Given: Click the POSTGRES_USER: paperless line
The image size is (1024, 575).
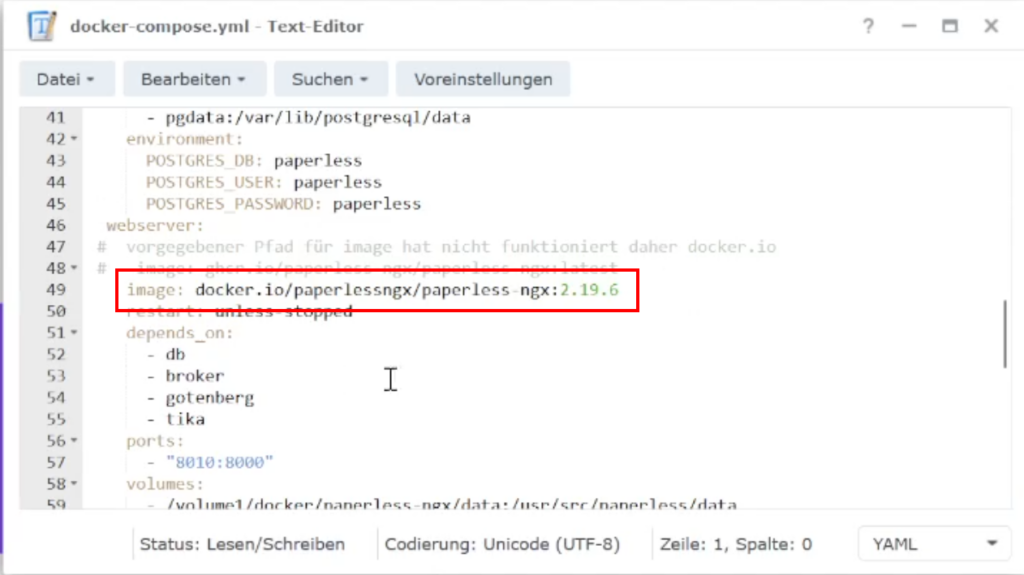Looking at the screenshot, I should tap(263, 182).
